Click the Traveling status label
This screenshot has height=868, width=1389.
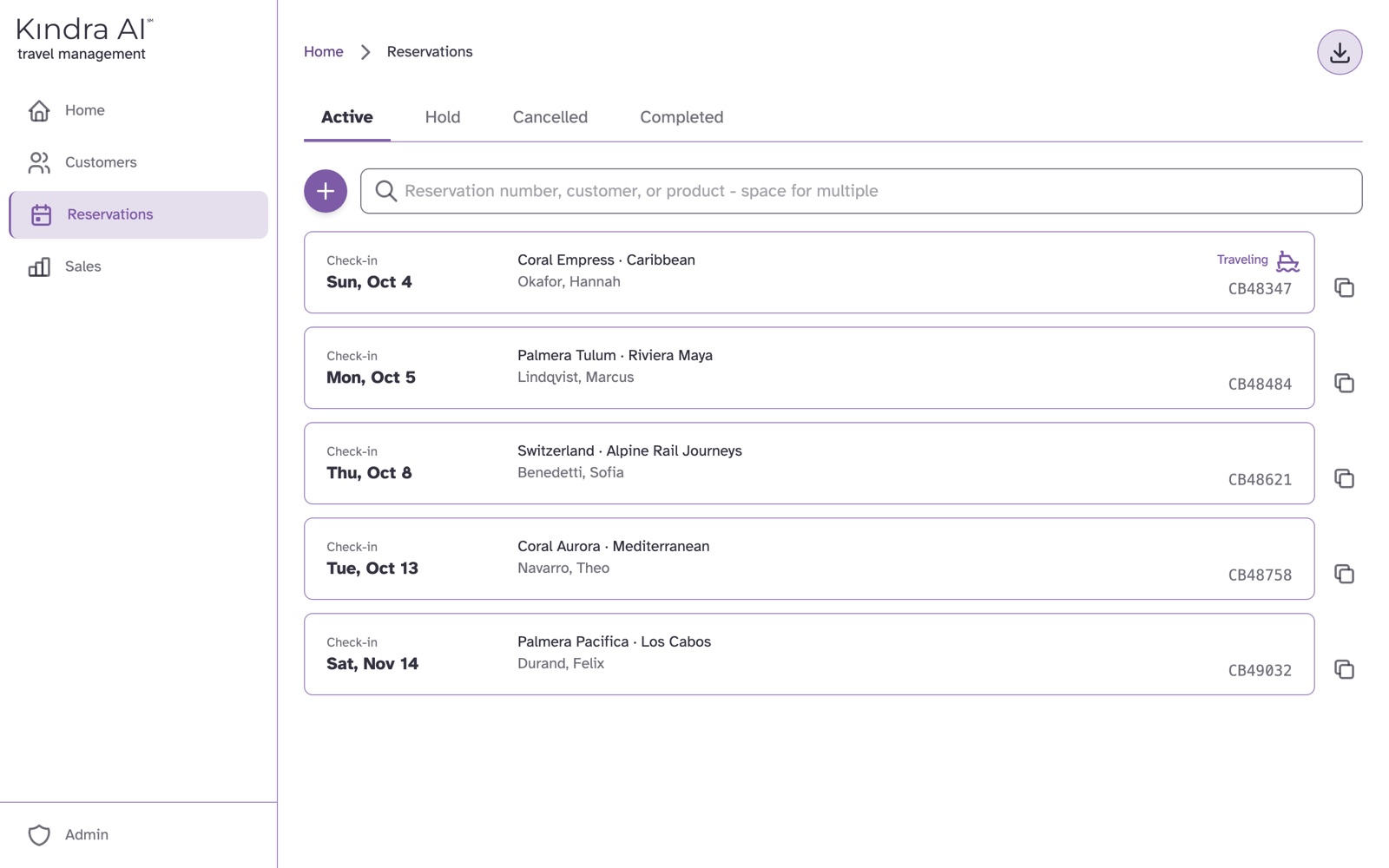pos(1242,260)
